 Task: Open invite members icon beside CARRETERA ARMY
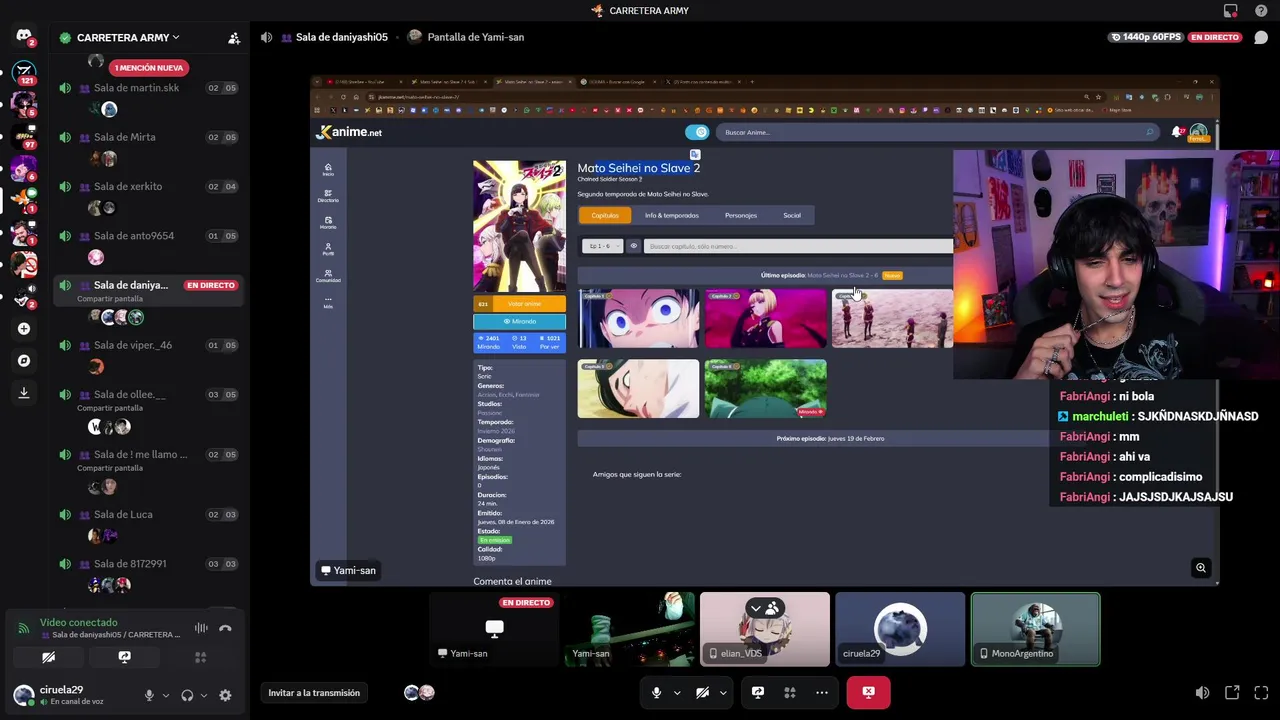[x=233, y=38]
